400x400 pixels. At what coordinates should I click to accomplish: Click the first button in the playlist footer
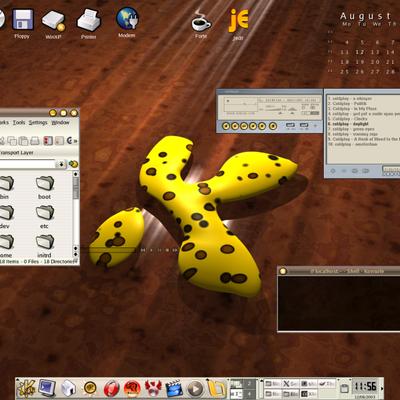click(333, 171)
